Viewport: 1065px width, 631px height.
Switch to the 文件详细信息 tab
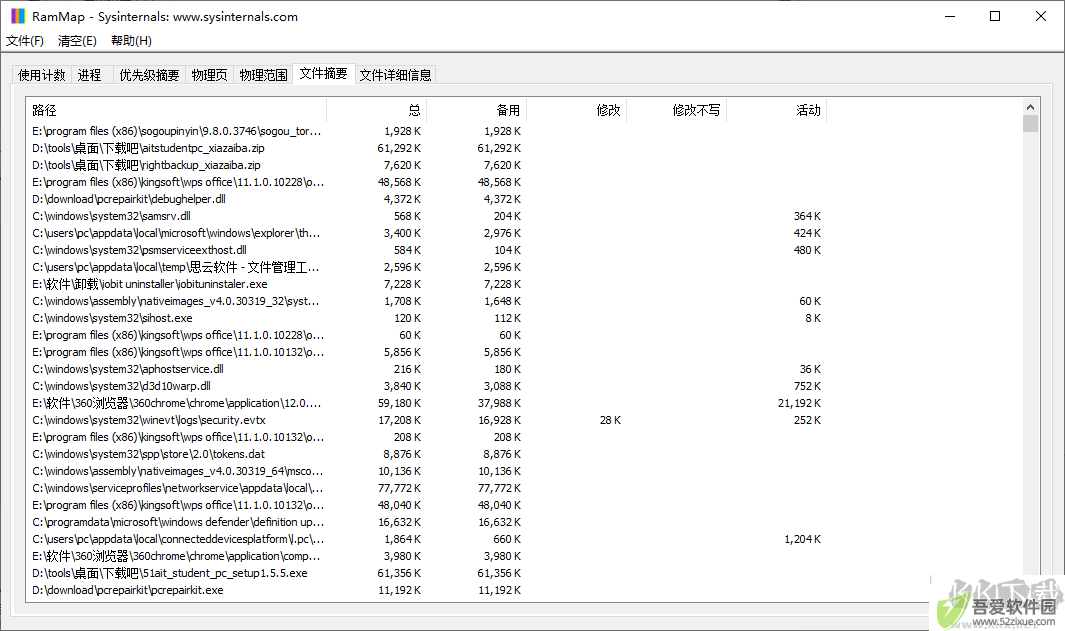point(395,75)
